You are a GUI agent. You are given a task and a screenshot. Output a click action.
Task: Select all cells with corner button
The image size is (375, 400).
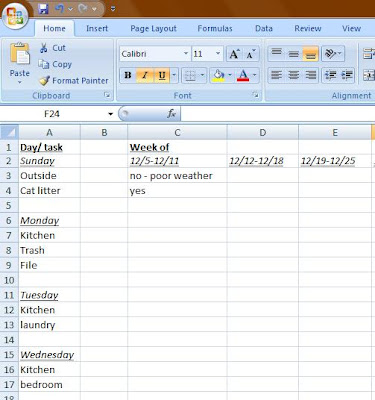coord(9,132)
